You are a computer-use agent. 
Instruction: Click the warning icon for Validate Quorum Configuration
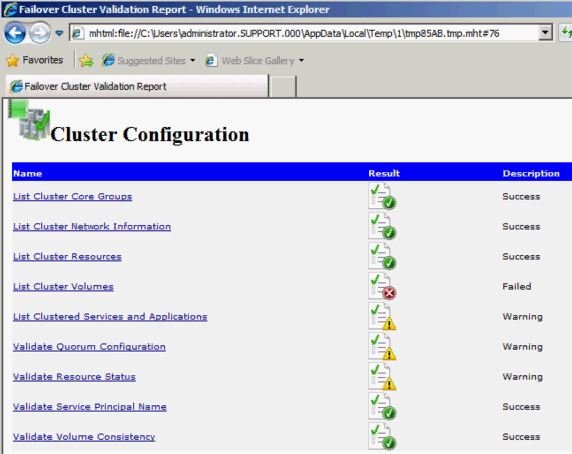point(382,347)
